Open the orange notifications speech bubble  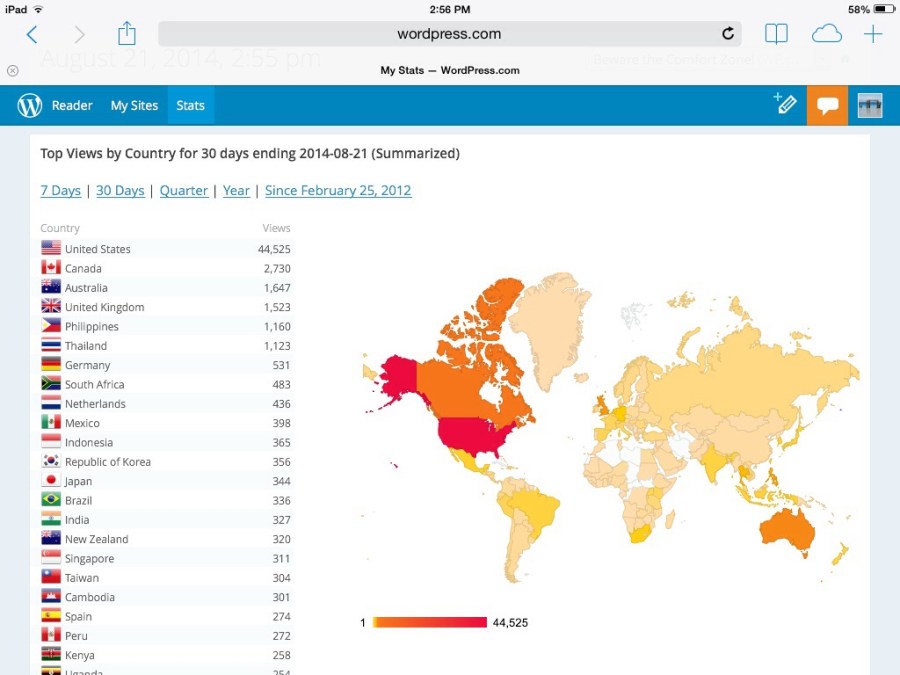[827, 105]
